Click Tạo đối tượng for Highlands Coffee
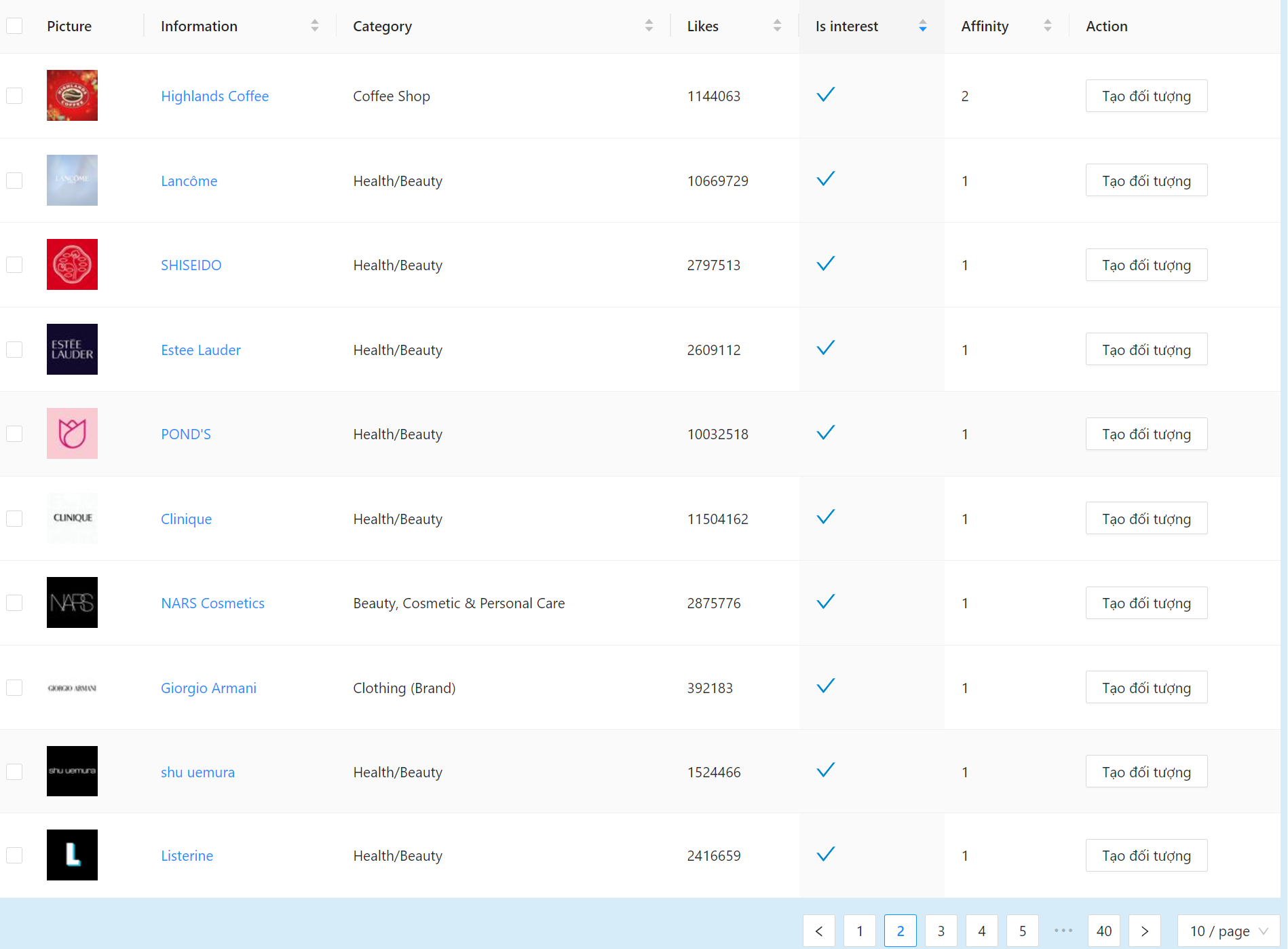1288x949 pixels. pyautogui.click(x=1146, y=96)
